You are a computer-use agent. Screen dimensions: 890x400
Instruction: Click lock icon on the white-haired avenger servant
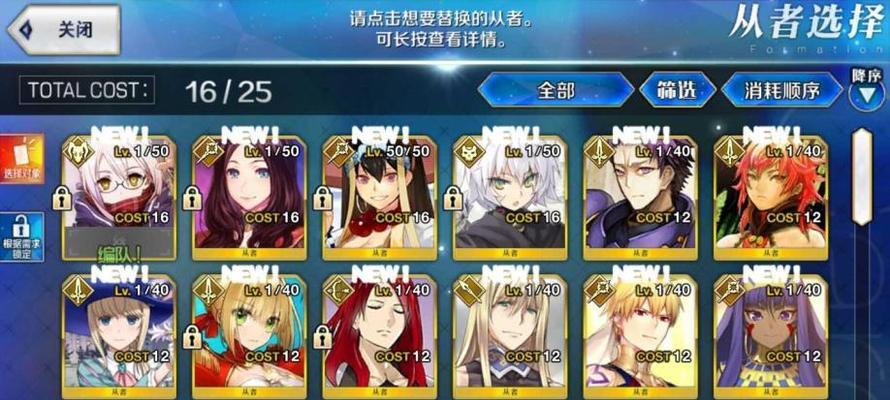click(453, 198)
